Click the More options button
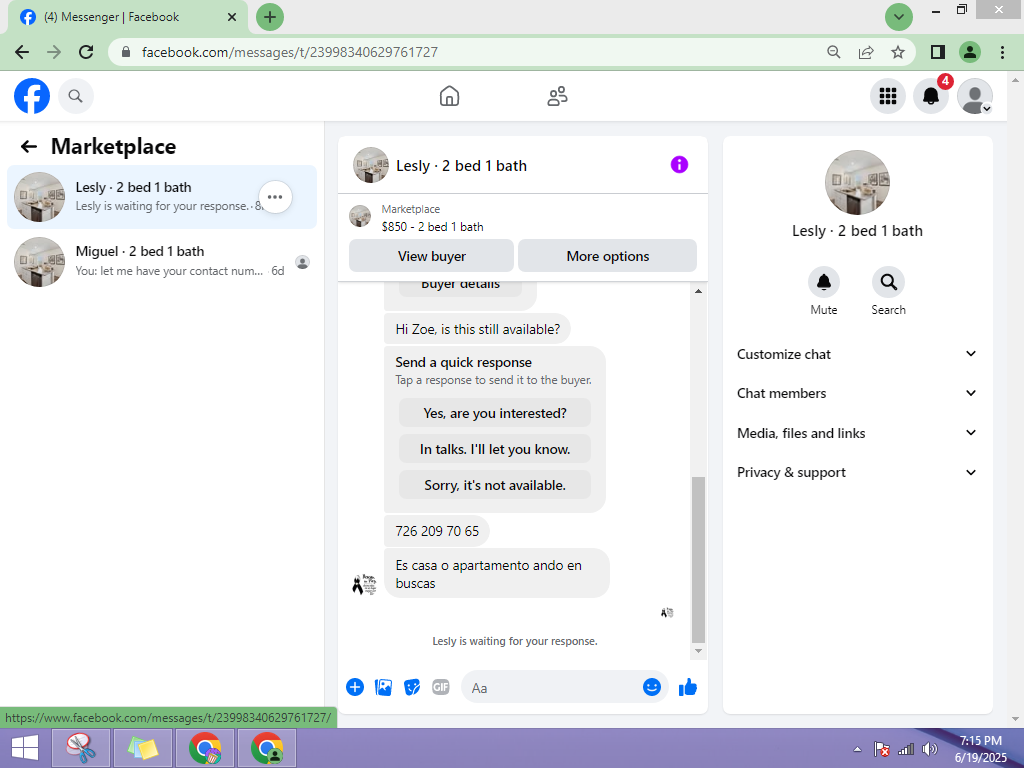 coord(607,256)
